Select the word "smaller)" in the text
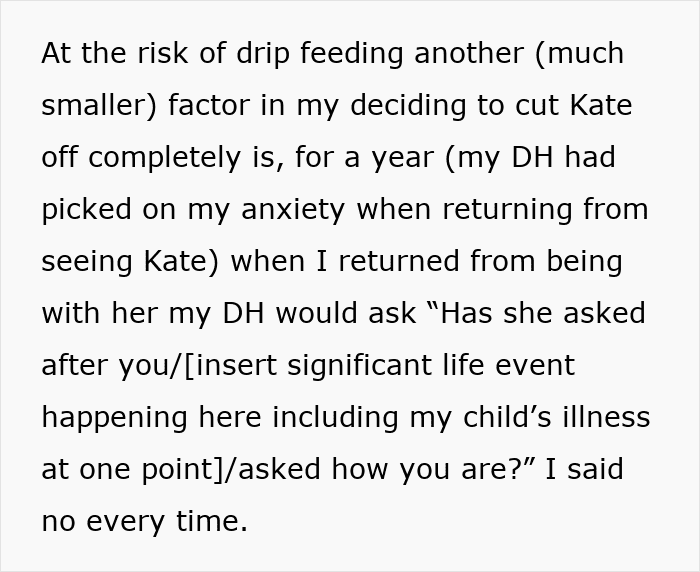 99,105
